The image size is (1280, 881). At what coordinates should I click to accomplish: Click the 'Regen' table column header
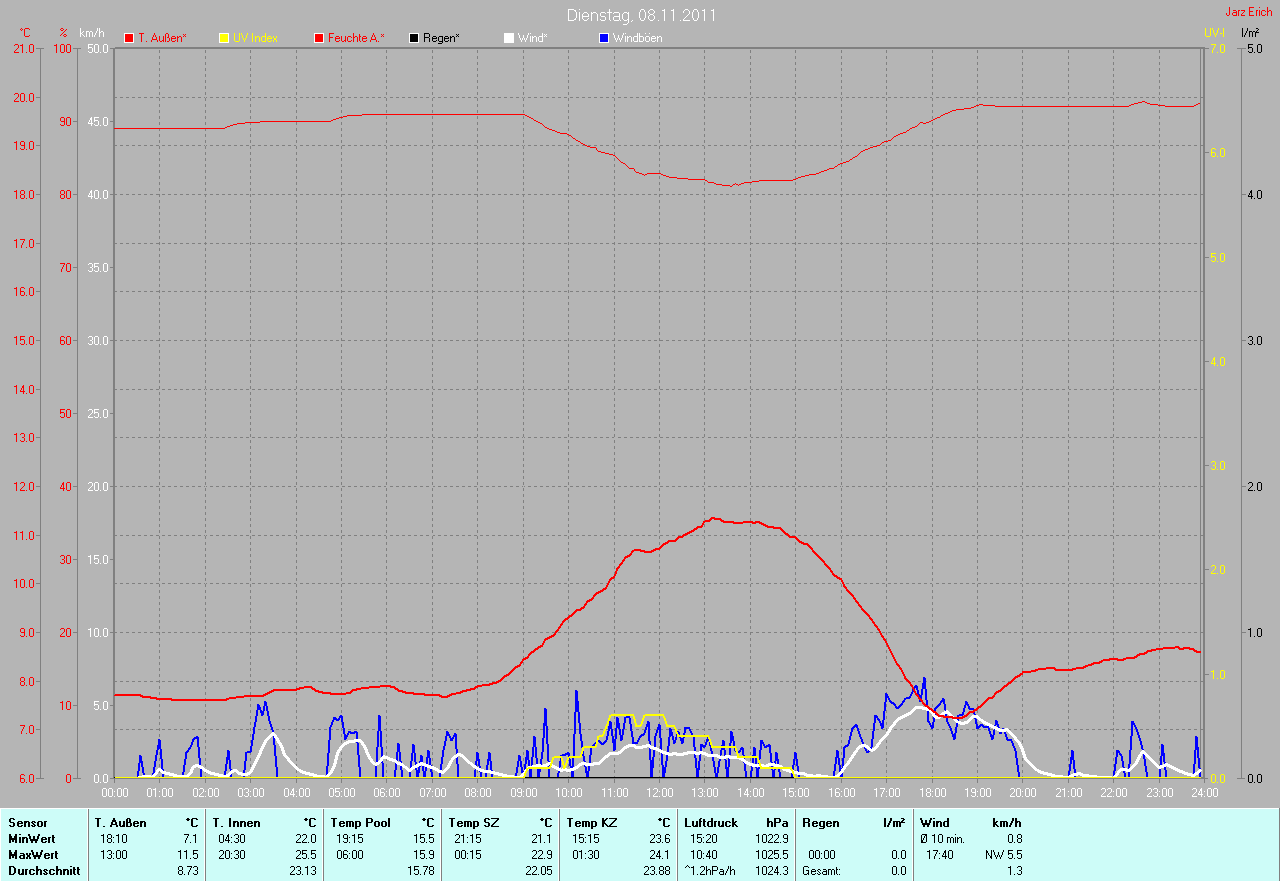819,822
